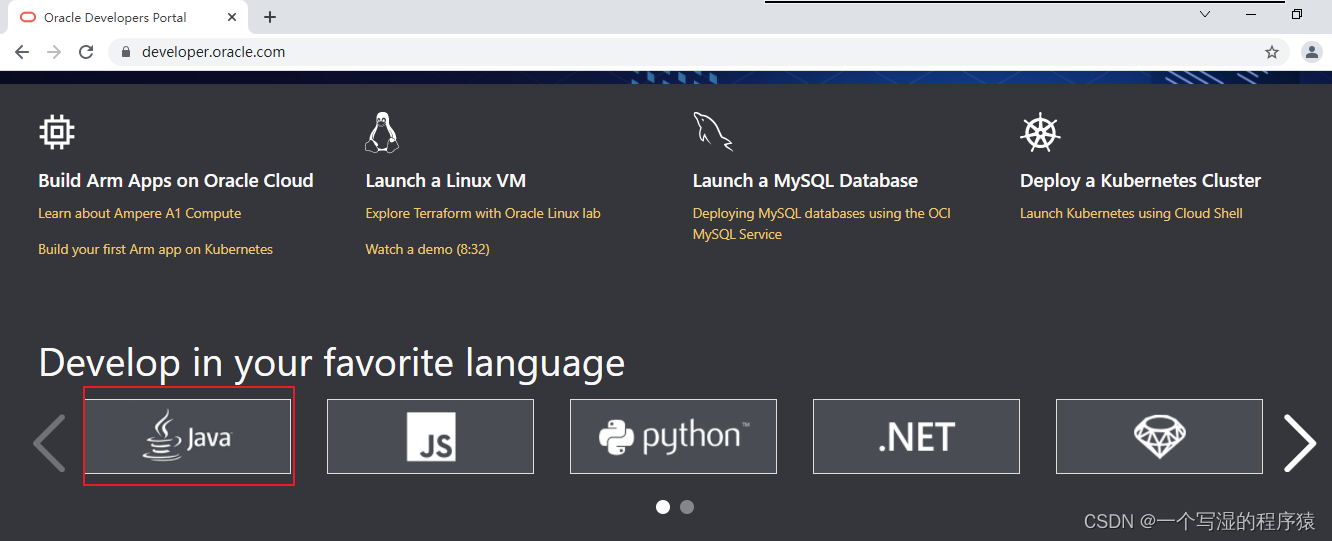
Task: Click the site lock security icon
Action: pos(126,52)
